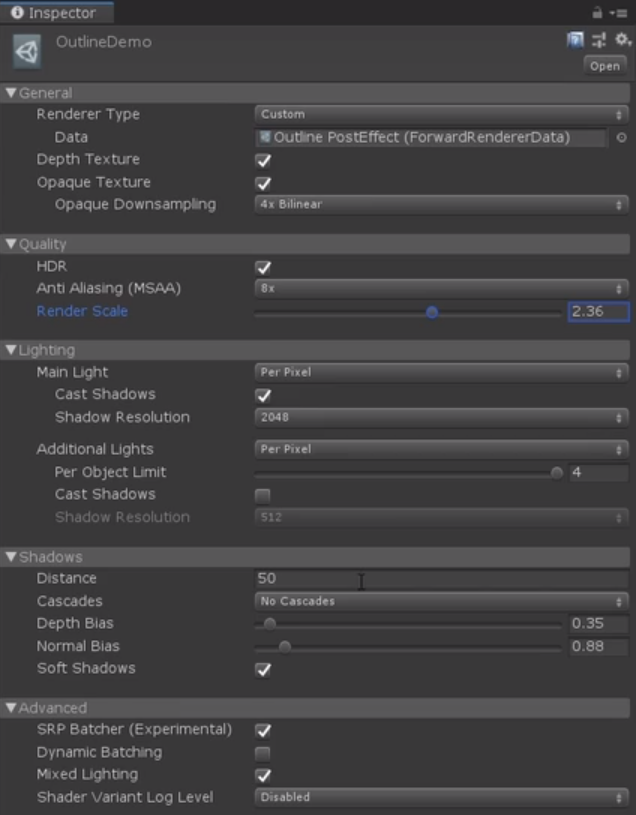Click the inspector lock icon
636x815 pixels.
598,12
